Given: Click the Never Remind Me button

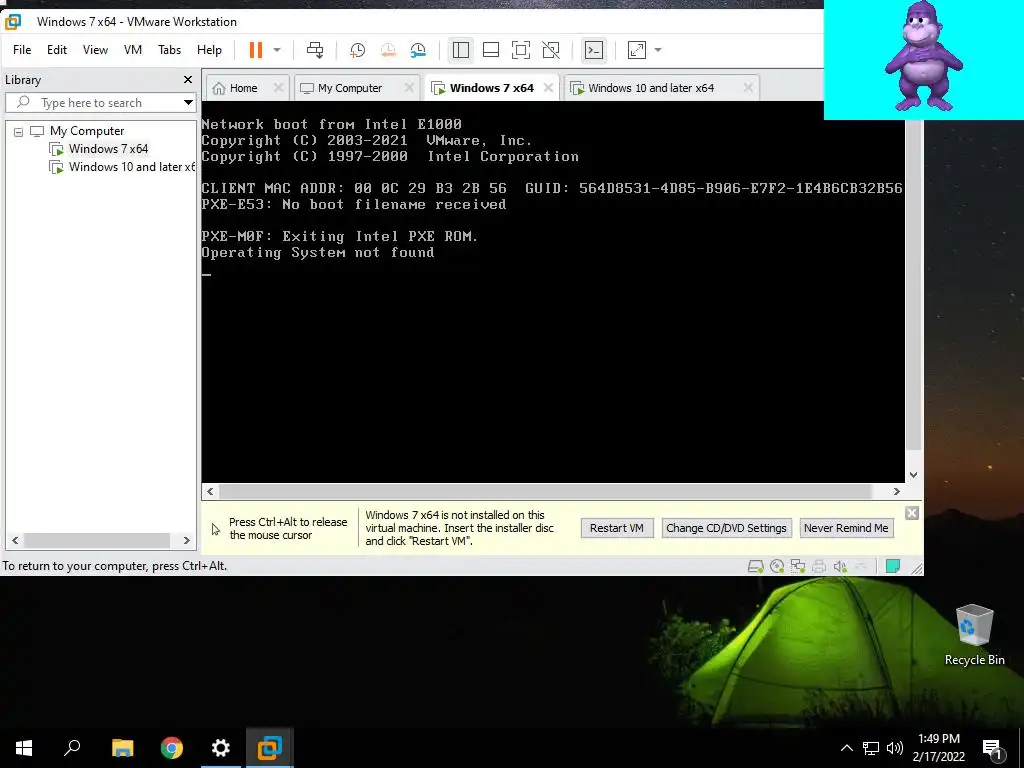Looking at the screenshot, I should pos(846,528).
